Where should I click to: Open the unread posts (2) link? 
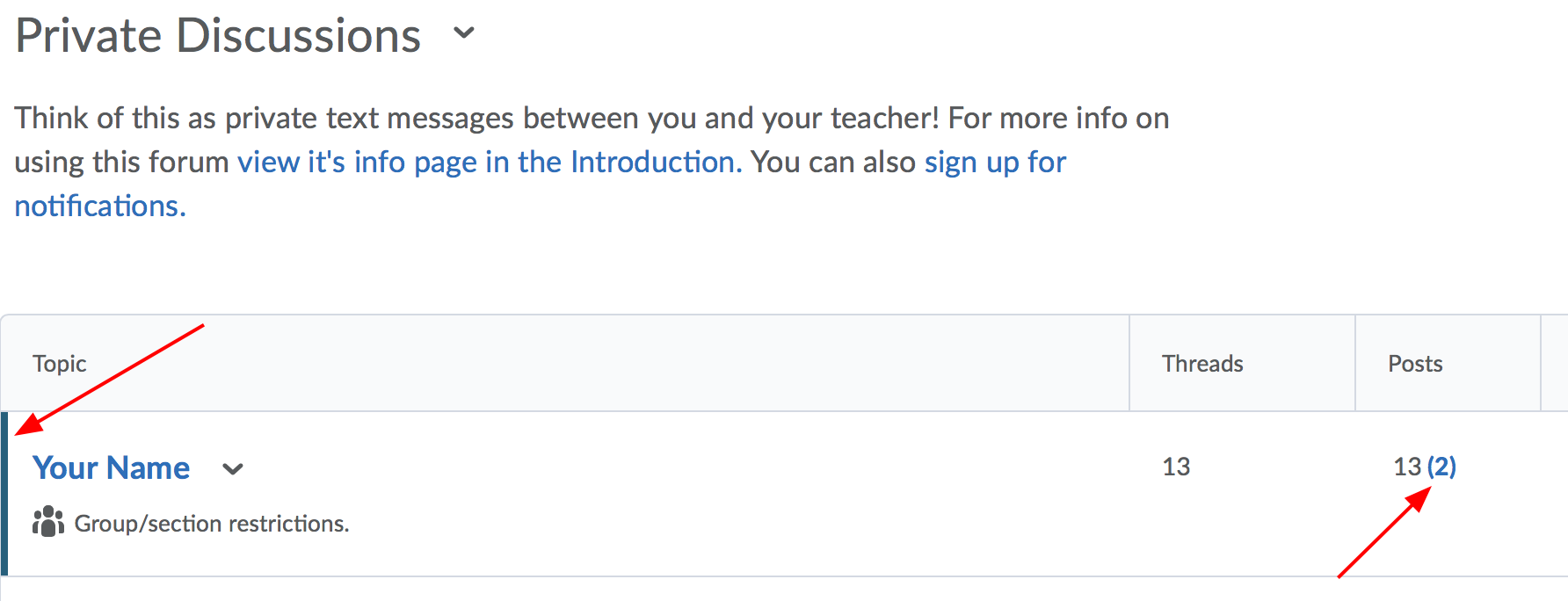click(1441, 467)
